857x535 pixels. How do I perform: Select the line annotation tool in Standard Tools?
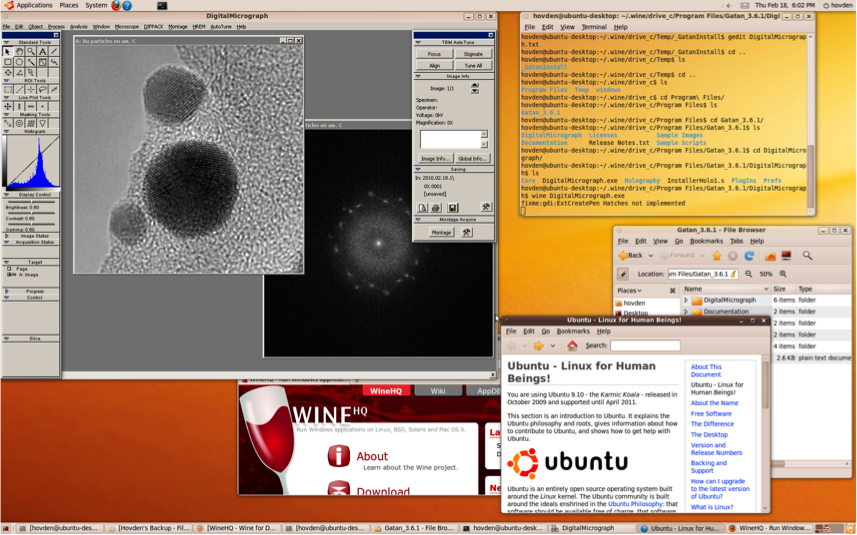(x=54, y=51)
